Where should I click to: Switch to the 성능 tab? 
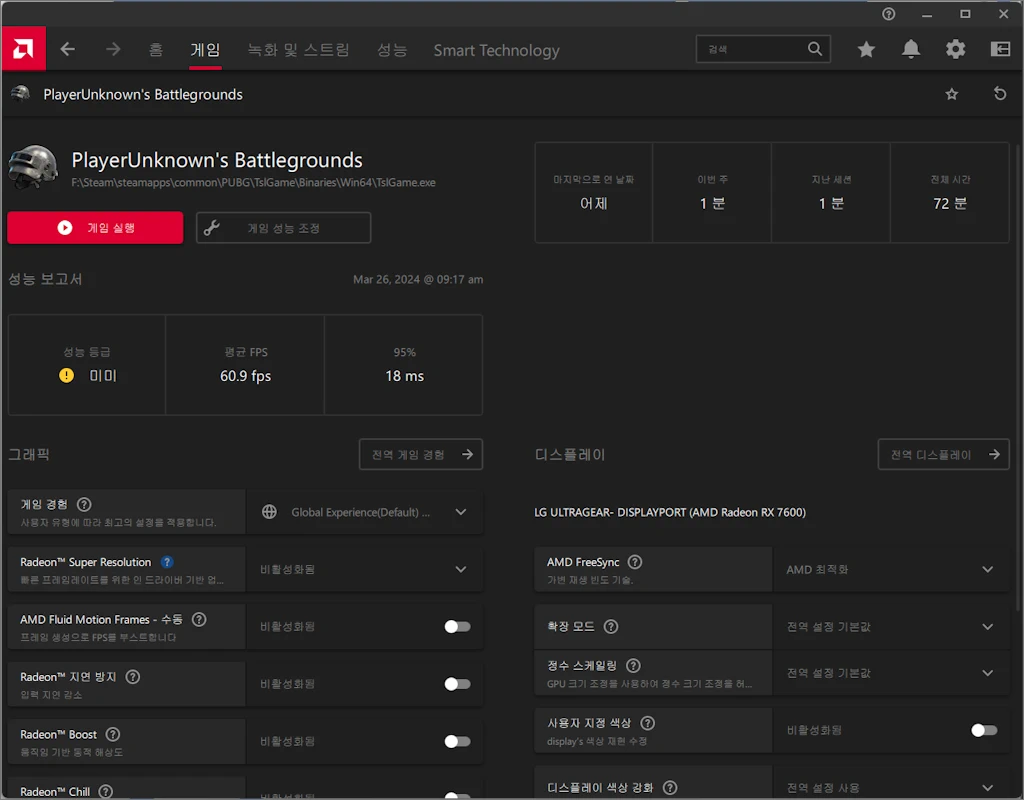[392, 50]
